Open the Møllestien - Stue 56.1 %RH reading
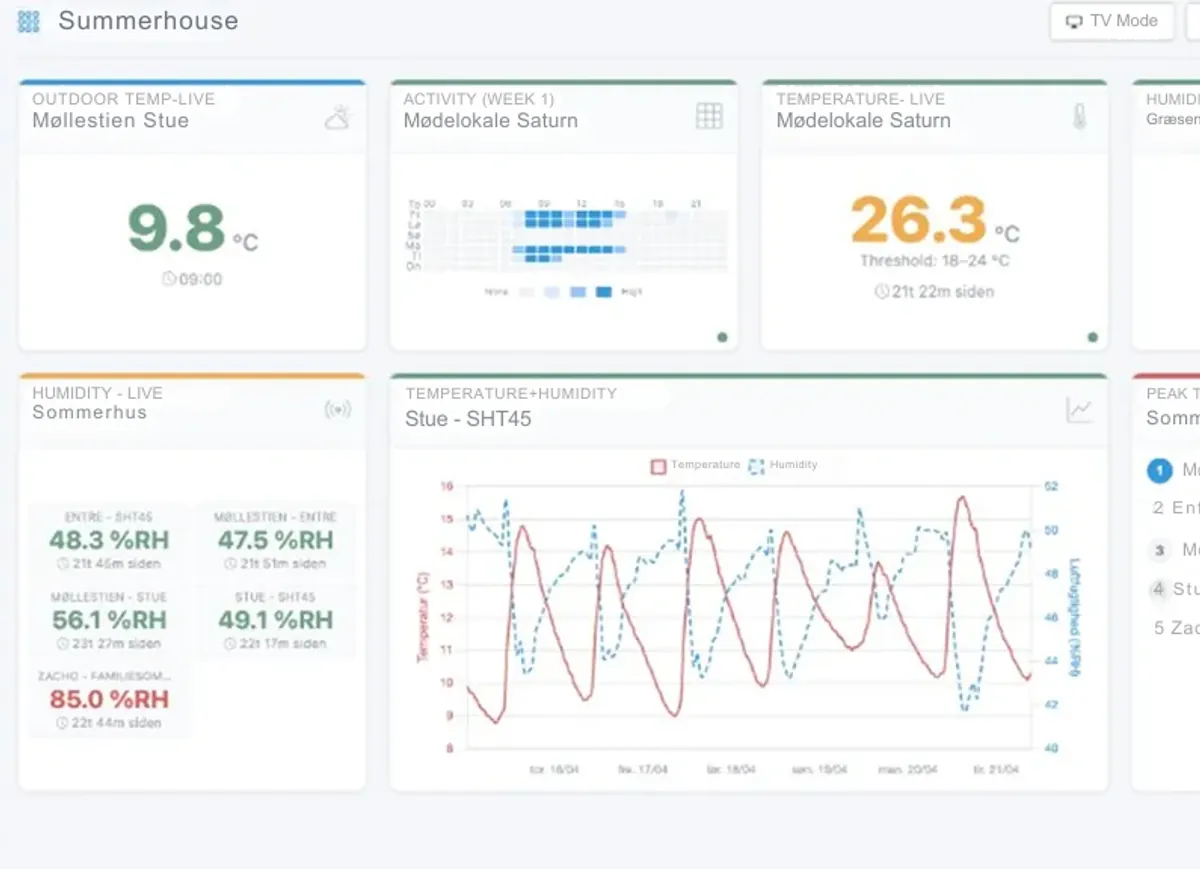1200x869 pixels. click(x=109, y=619)
